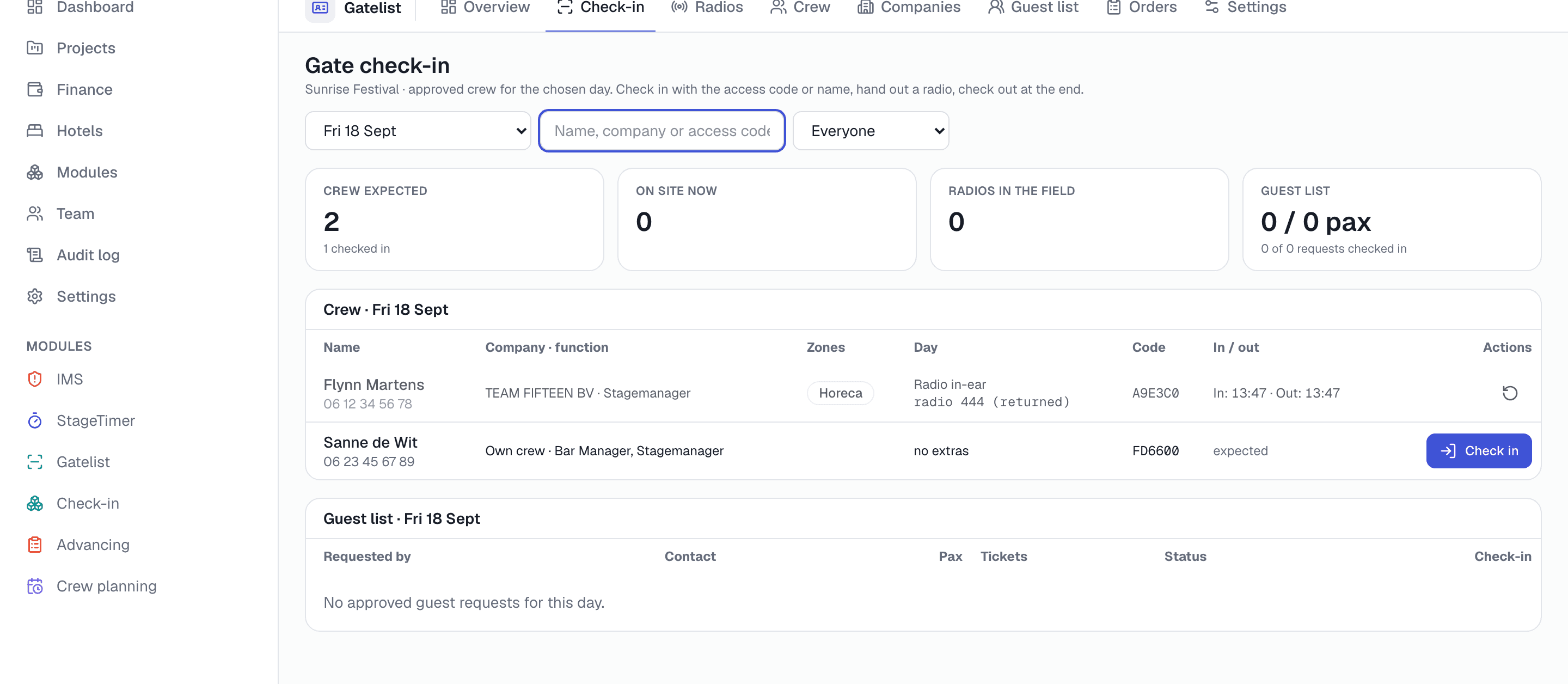Open the Audit log scroll icon
The height and width of the screenshot is (684, 1568).
(35, 255)
